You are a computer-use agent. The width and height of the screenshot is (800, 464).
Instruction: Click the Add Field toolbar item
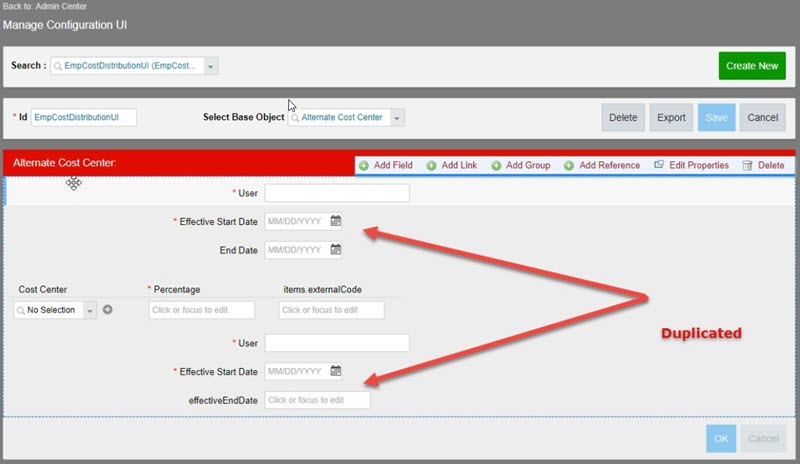pyautogui.click(x=386, y=165)
